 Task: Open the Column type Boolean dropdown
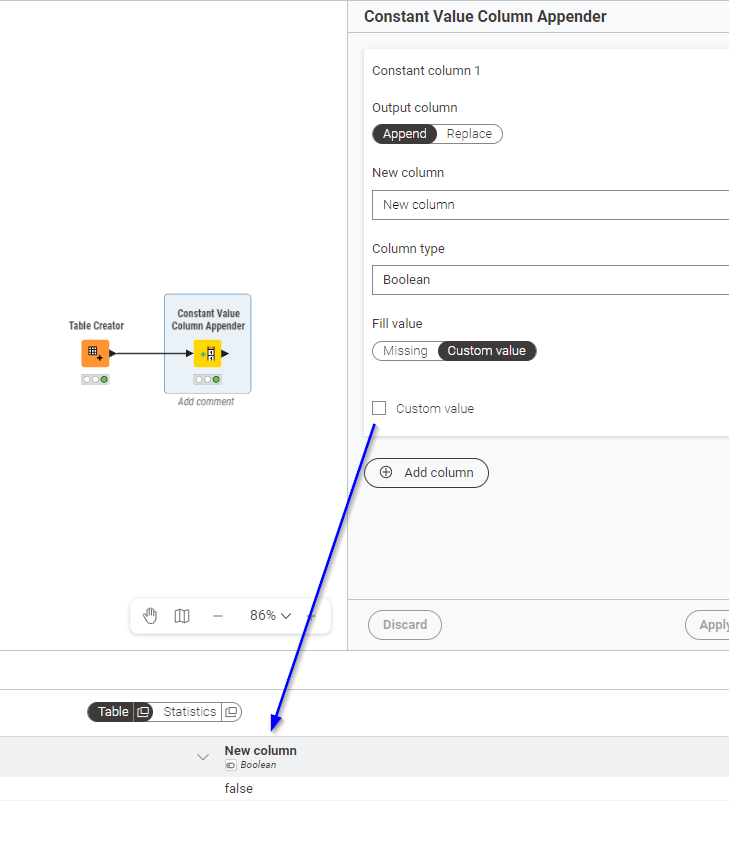click(550, 280)
